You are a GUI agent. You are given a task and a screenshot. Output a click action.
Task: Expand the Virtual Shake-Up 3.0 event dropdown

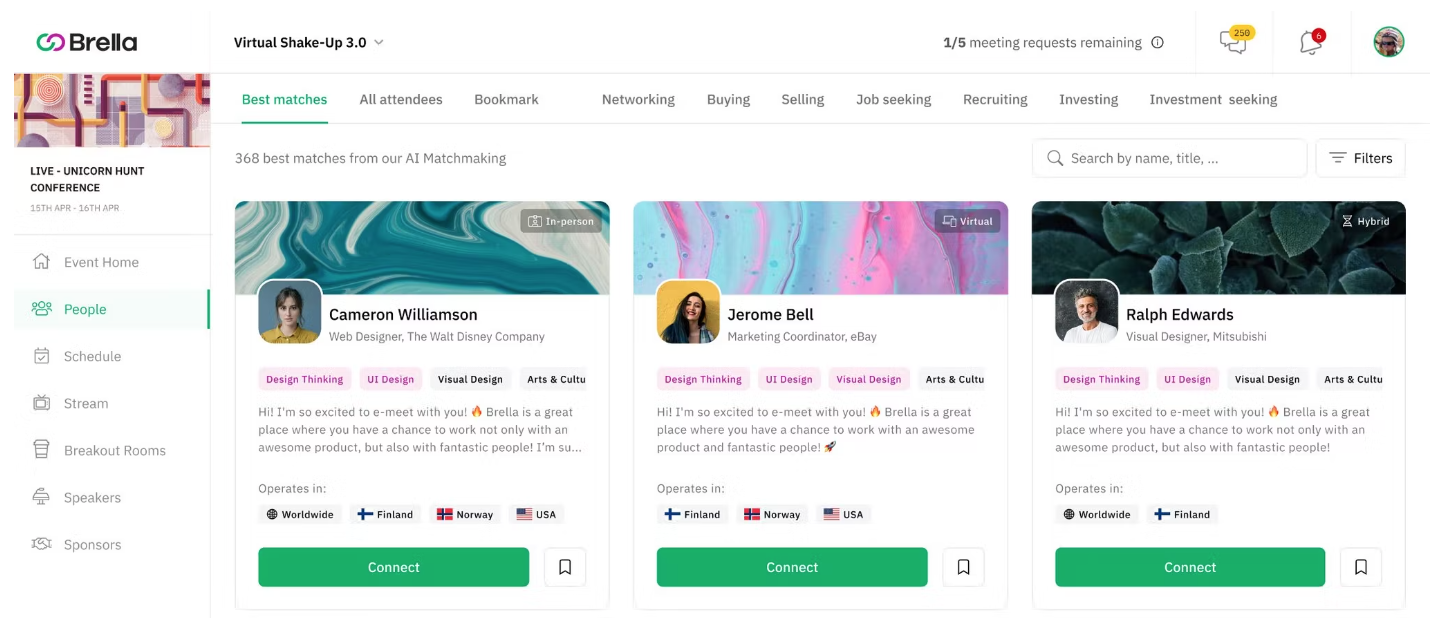pyautogui.click(x=309, y=42)
